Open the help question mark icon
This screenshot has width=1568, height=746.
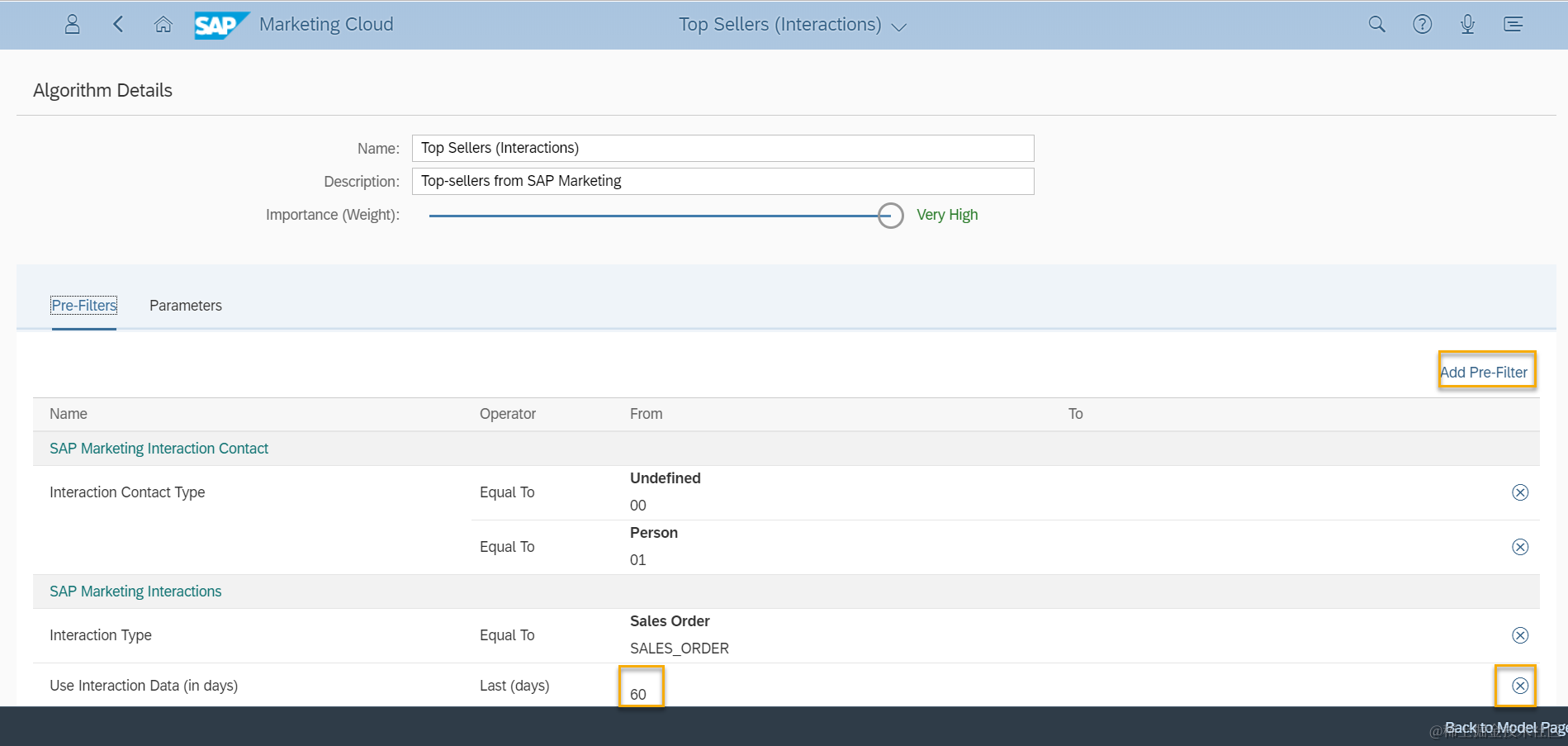[x=1422, y=25]
